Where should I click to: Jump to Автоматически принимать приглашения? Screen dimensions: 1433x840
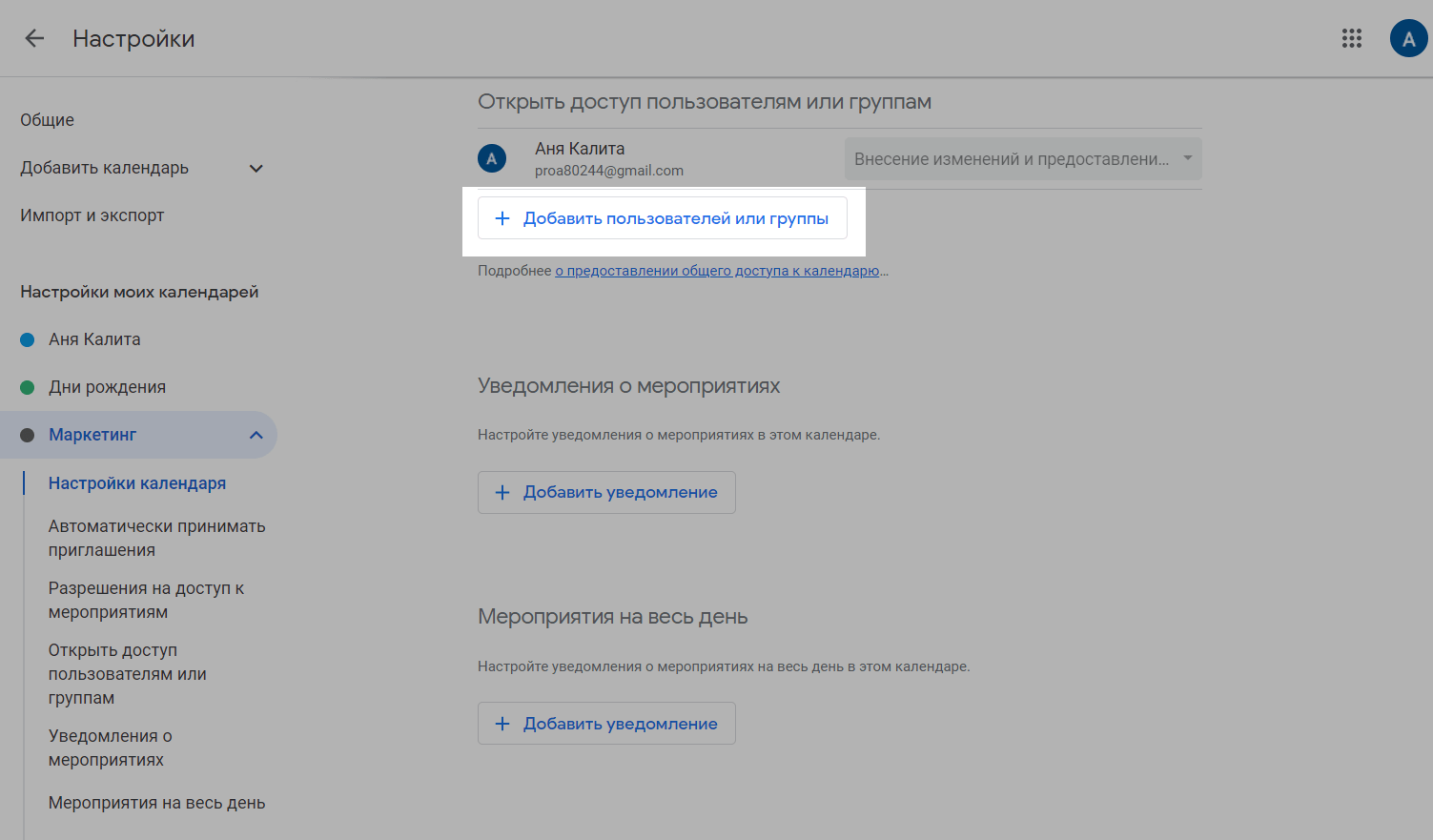coord(157,538)
